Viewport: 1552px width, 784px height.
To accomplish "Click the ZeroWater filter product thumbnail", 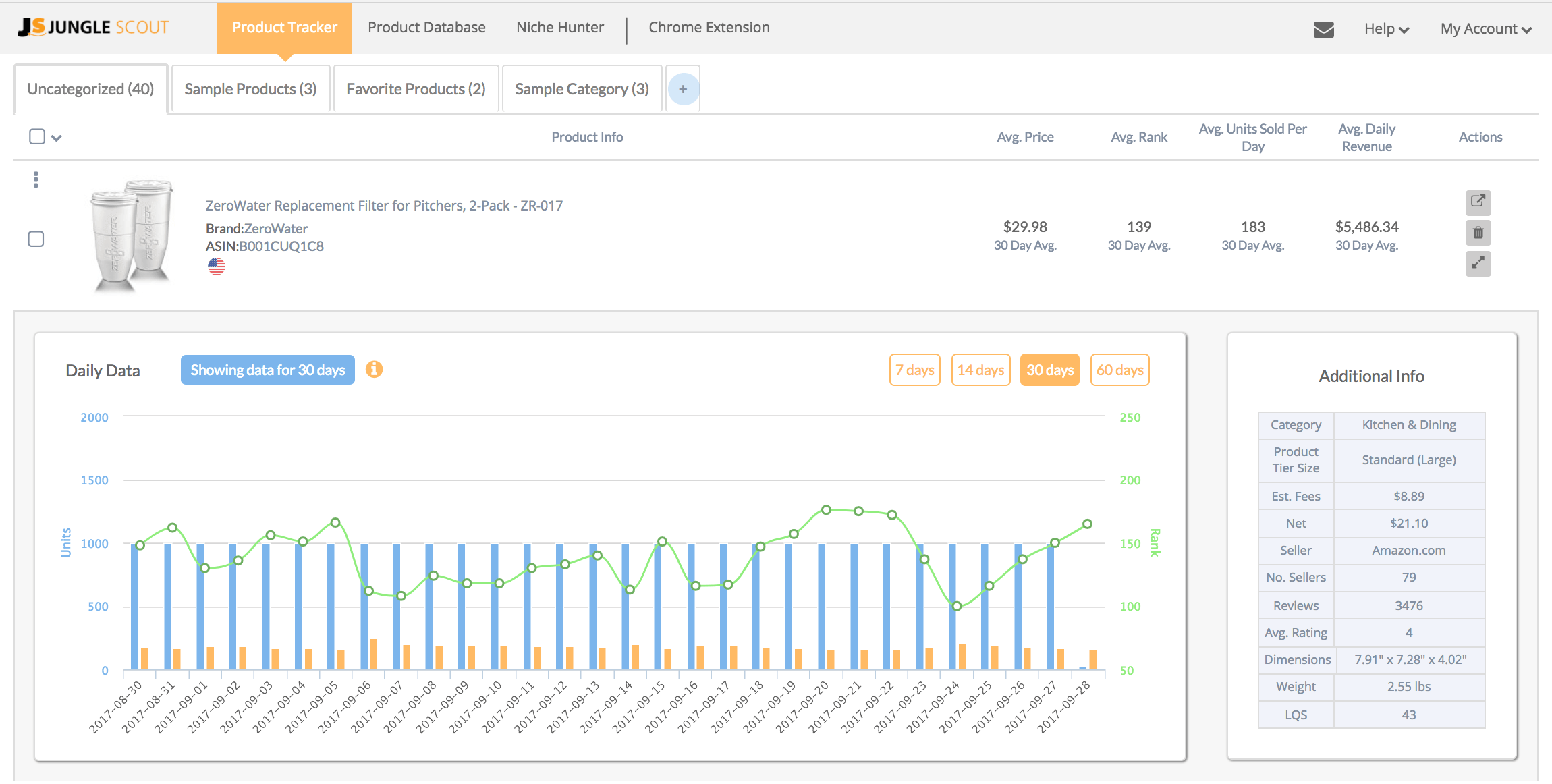I will click(133, 235).
